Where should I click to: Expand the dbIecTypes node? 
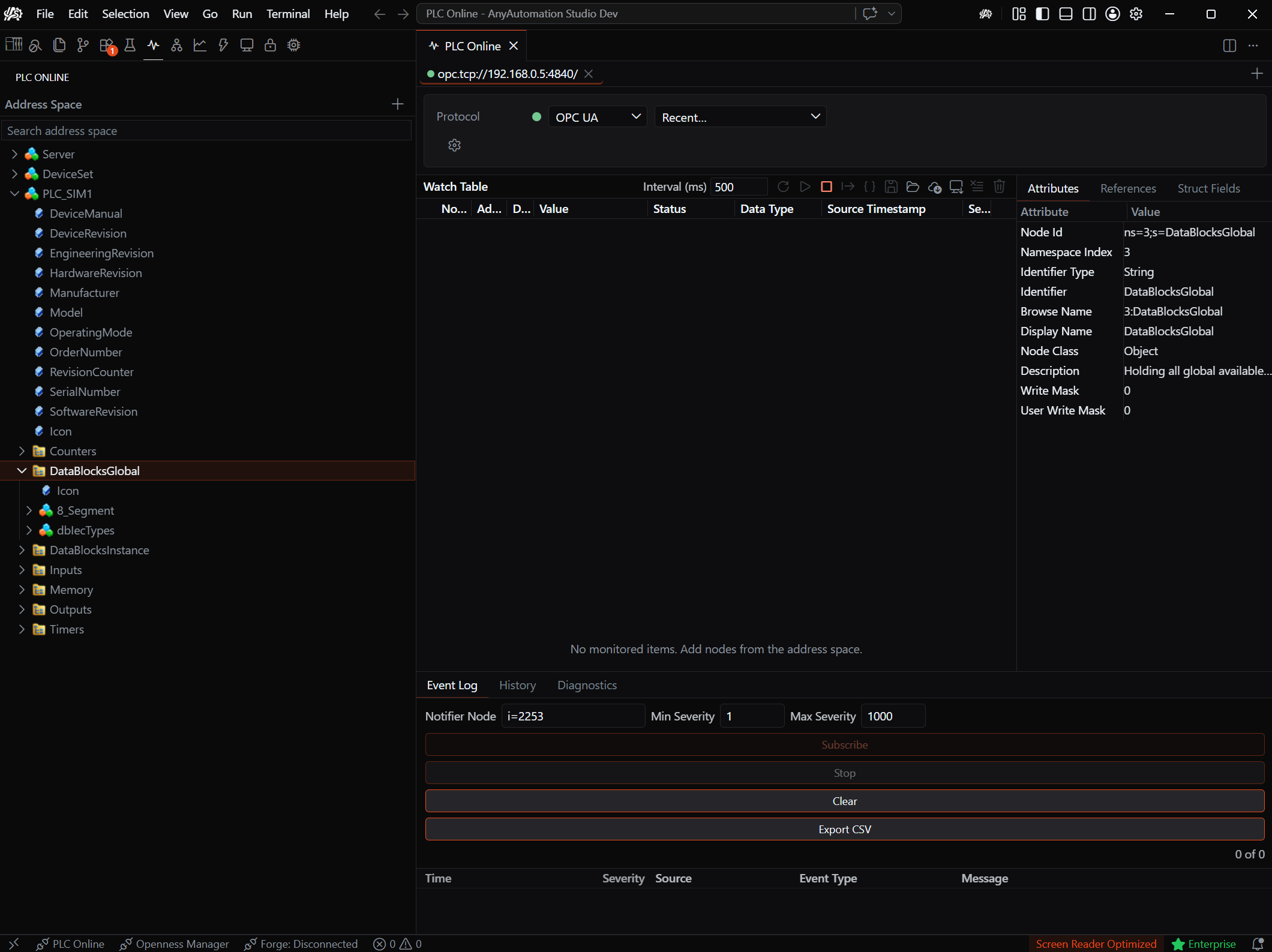point(29,530)
